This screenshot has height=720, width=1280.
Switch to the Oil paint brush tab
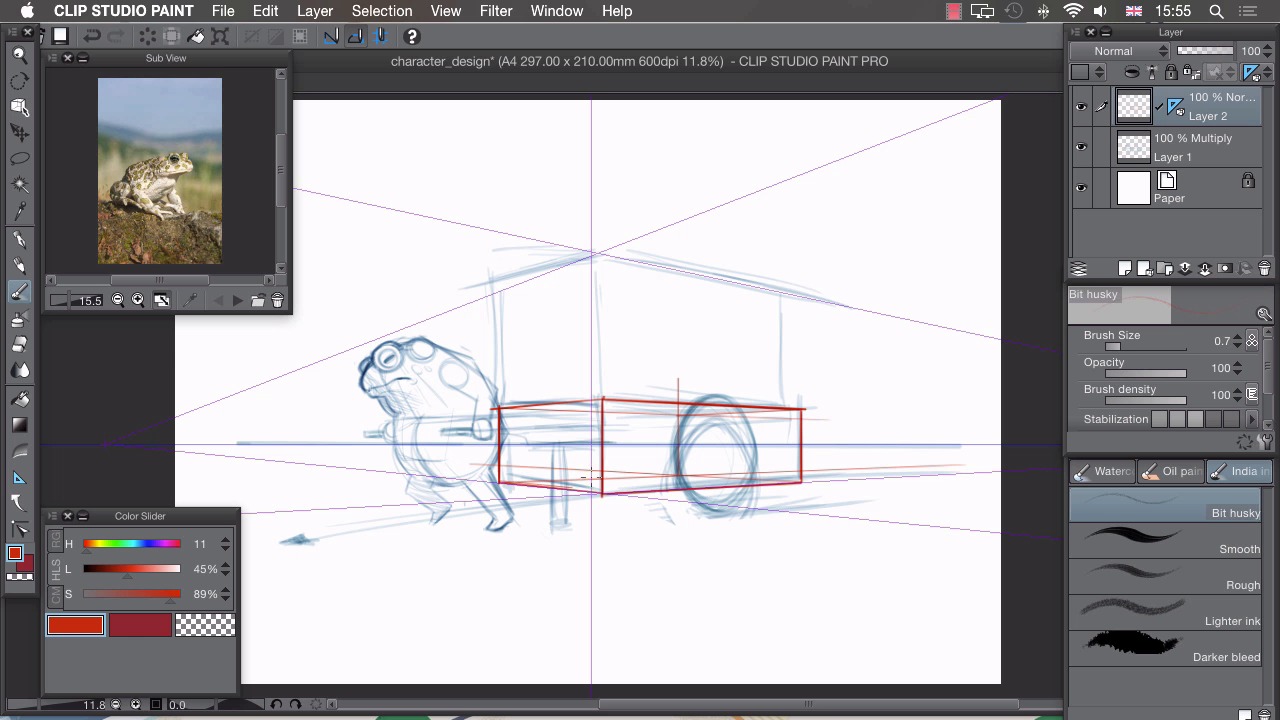pos(1172,472)
